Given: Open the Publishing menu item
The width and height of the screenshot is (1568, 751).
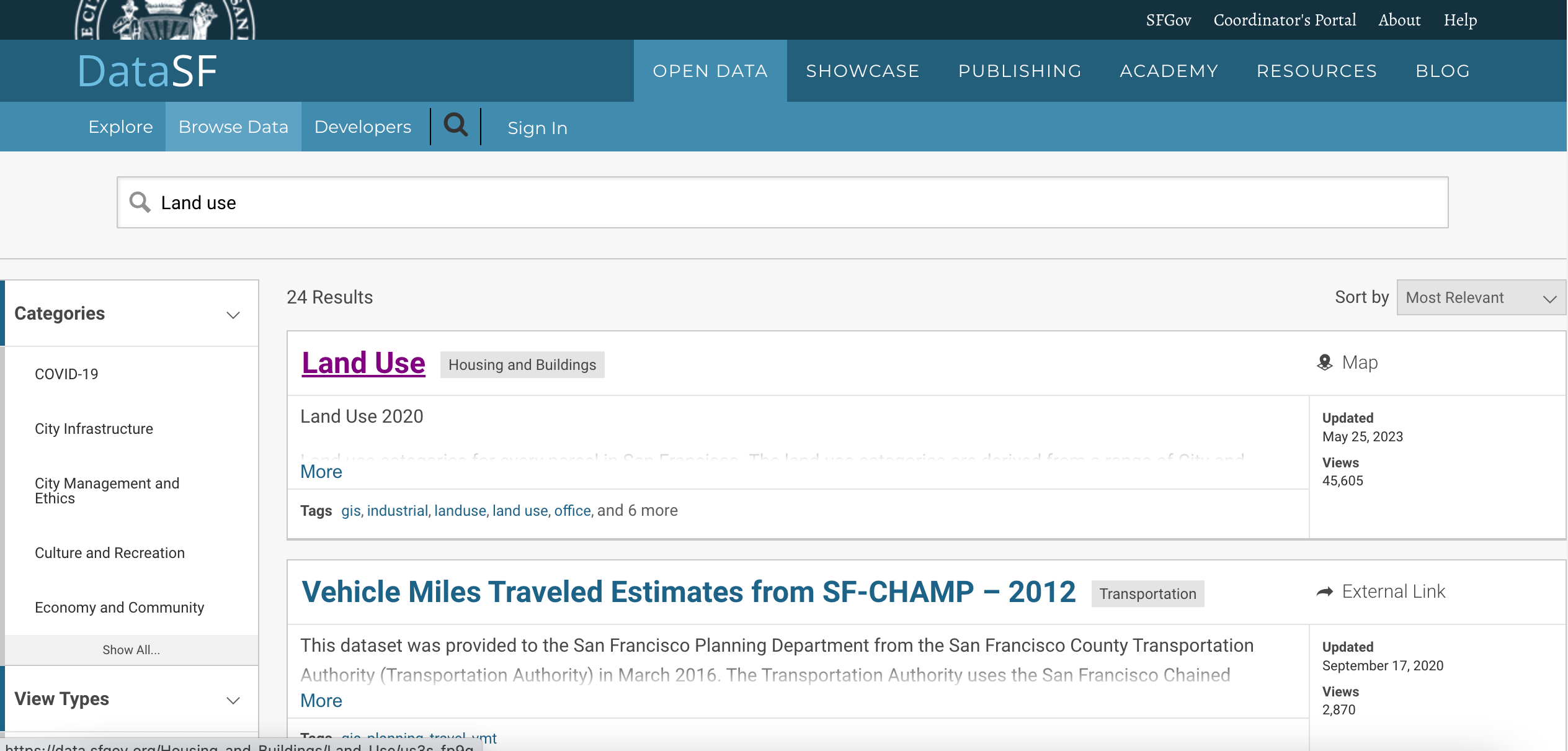Looking at the screenshot, I should 1019,71.
